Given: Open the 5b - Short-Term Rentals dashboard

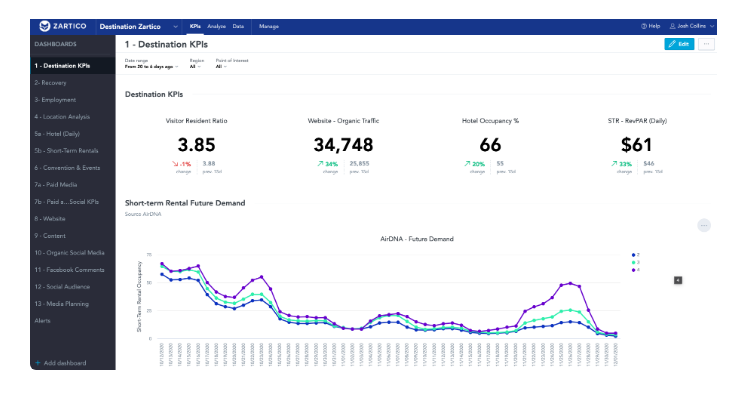Looking at the screenshot, I should pos(73,151).
